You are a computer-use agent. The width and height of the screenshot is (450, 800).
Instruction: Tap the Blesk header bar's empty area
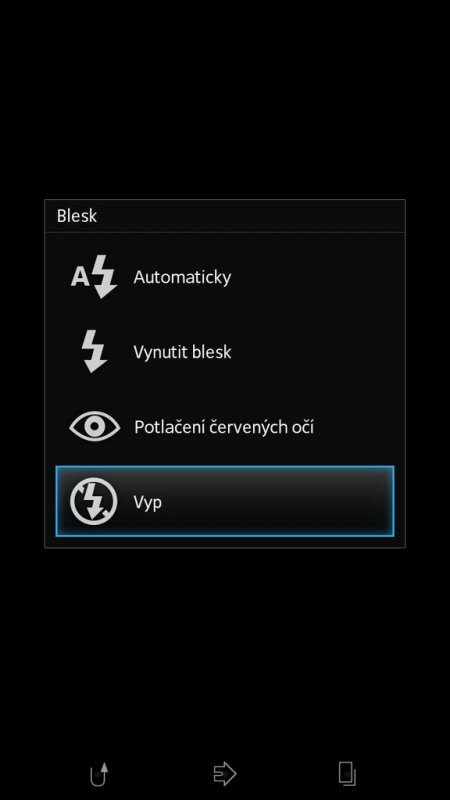coord(250,216)
